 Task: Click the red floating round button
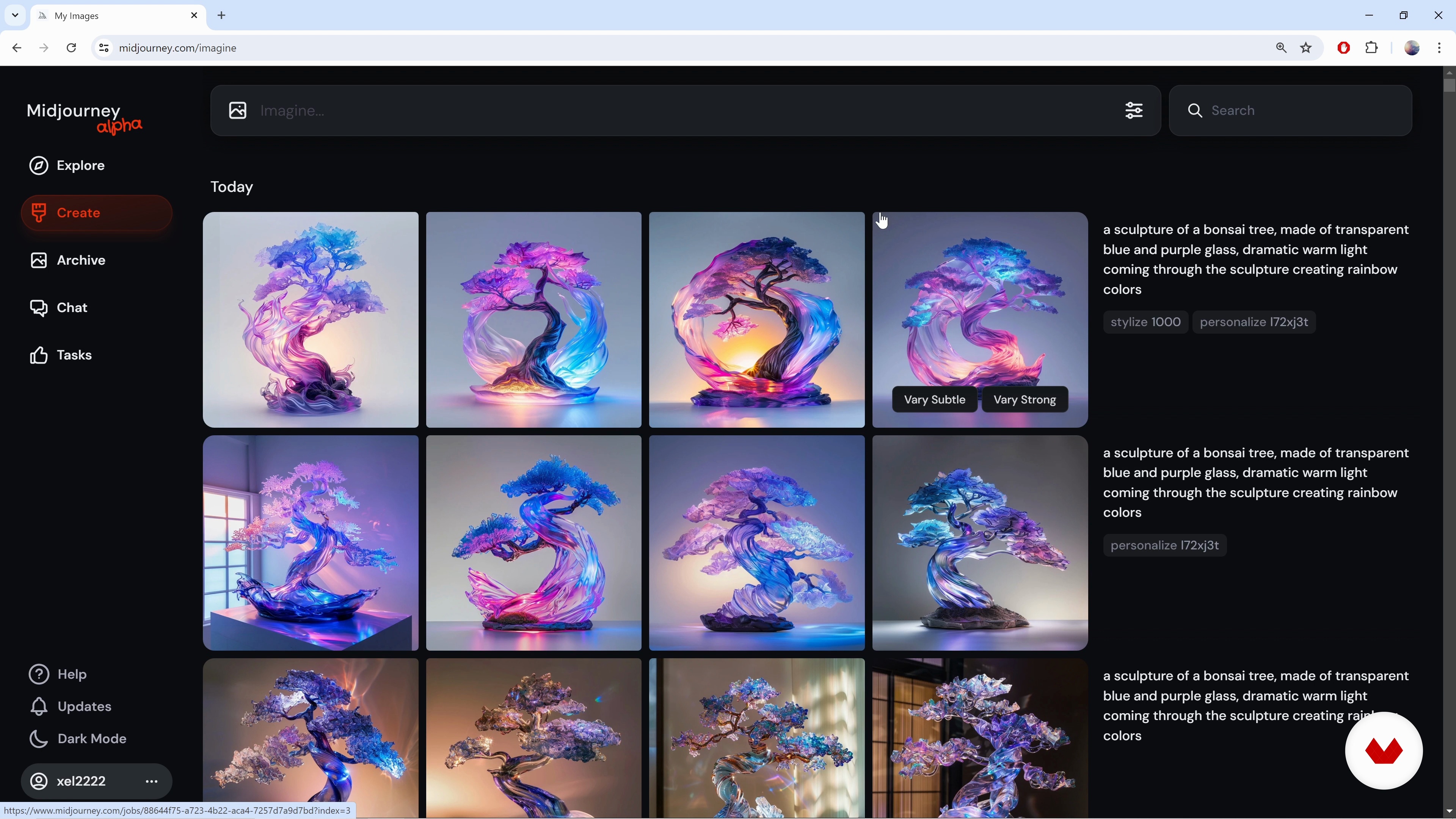point(1384,751)
